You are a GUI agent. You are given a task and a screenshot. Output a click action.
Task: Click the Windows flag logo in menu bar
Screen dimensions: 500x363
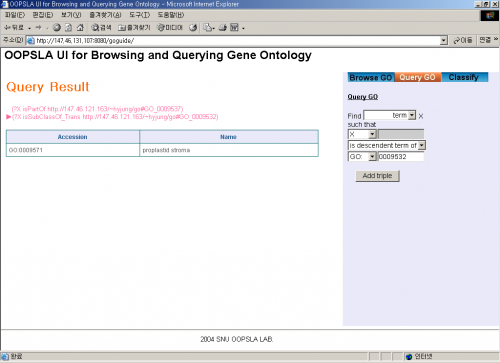click(x=490, y=16)
